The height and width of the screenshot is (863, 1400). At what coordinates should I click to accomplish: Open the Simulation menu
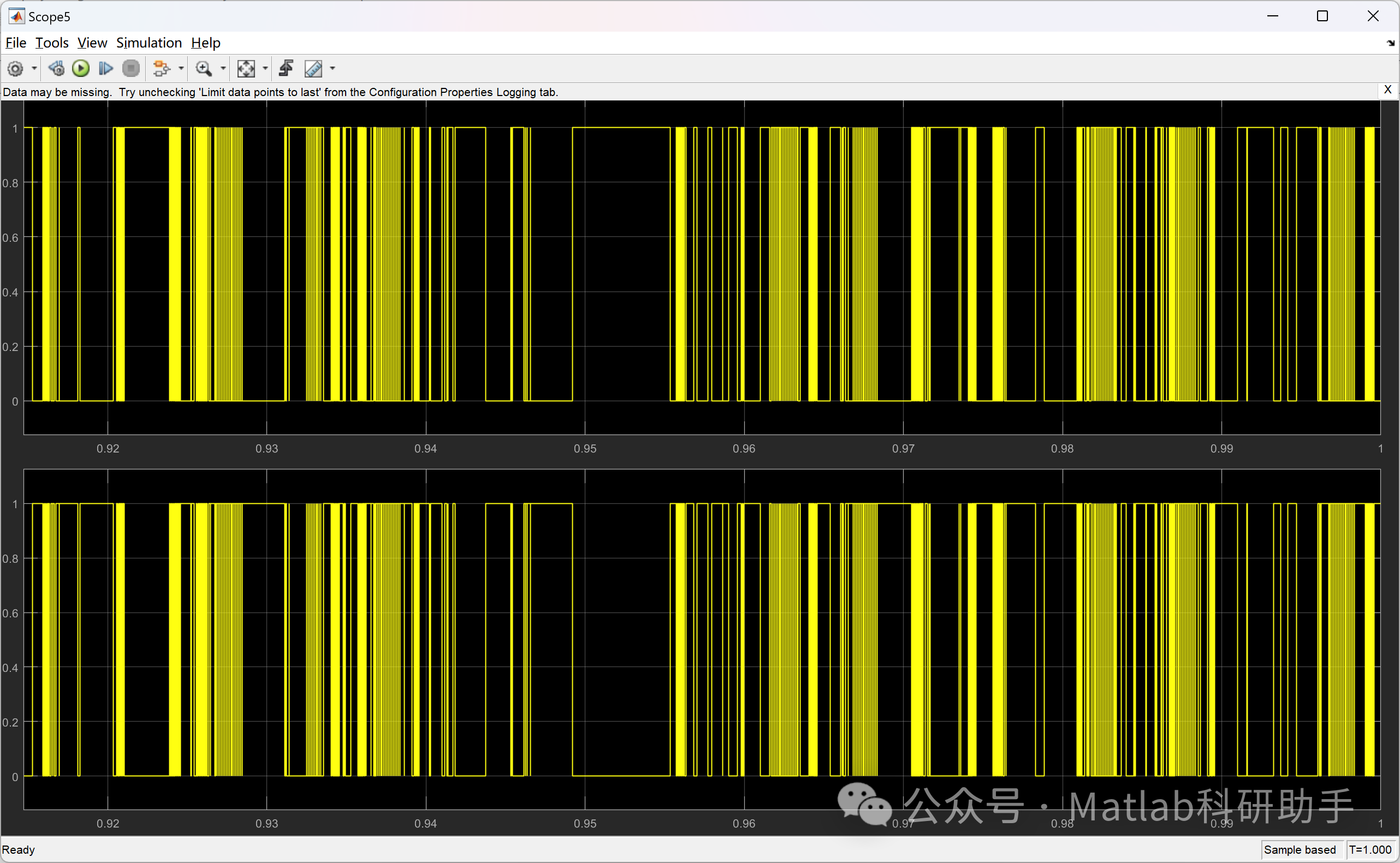[149, 43]
